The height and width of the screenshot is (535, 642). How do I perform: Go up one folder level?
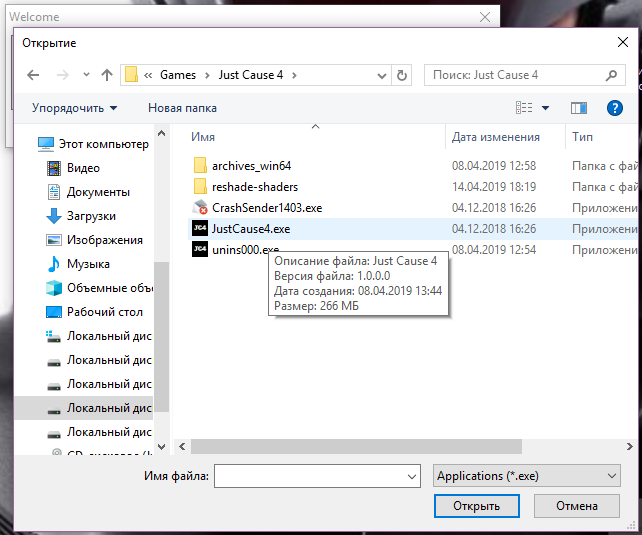click(x=107, y=75)
